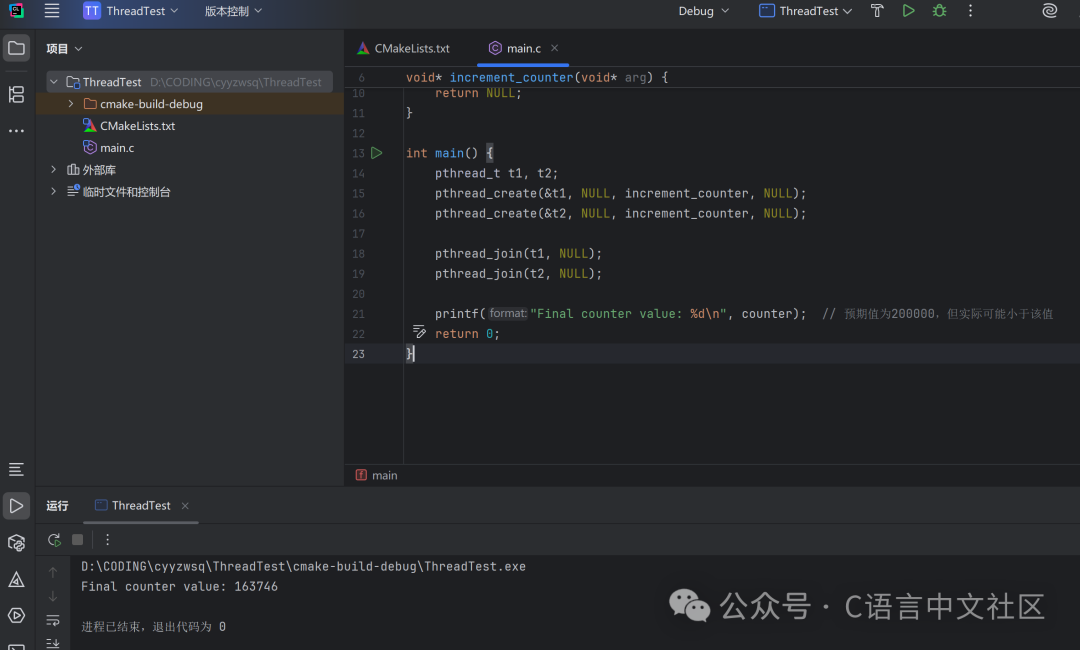Open the main hamburger menu
1080x650 pixels.
coord(52,10)
